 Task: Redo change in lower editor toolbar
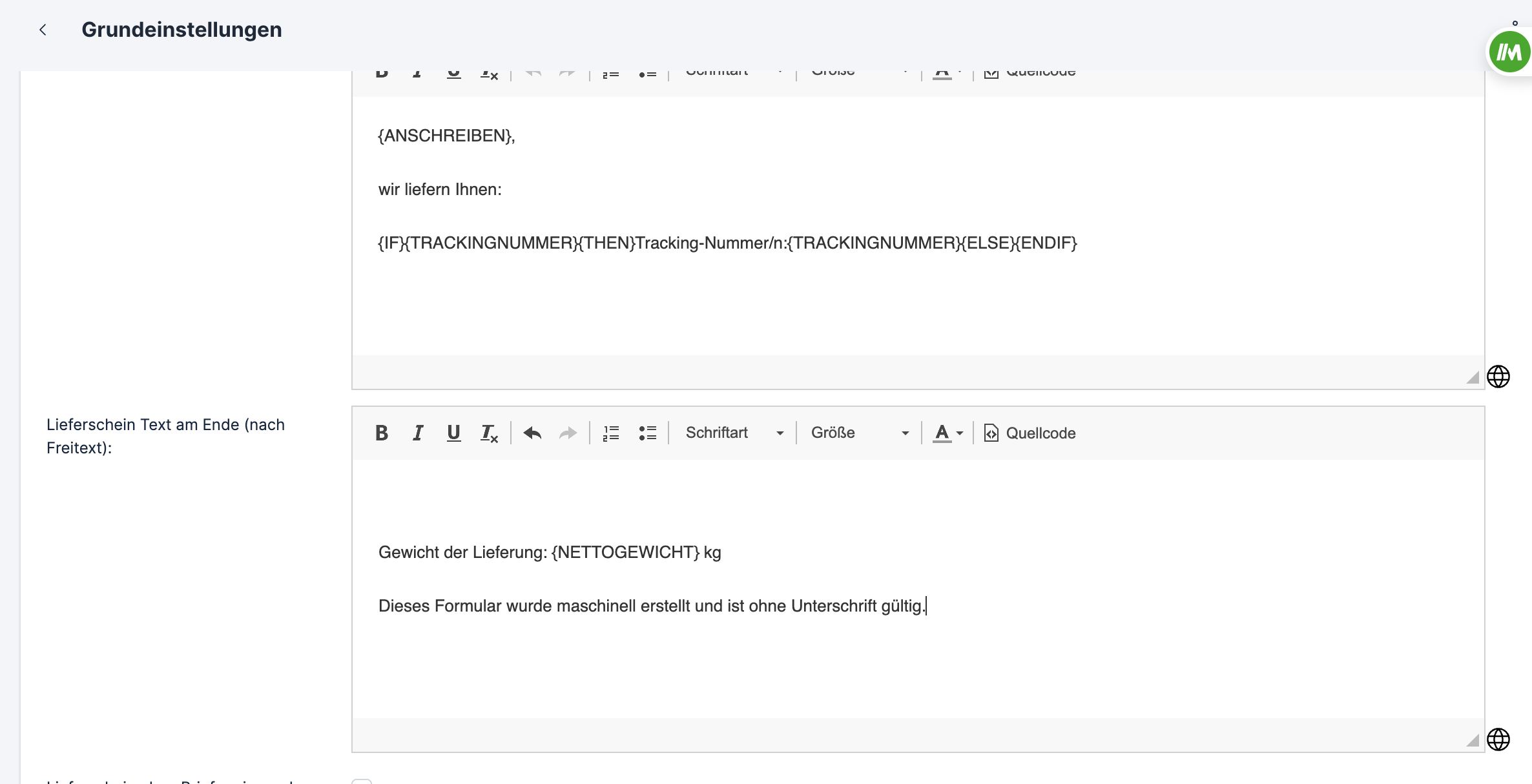[568, 433]
